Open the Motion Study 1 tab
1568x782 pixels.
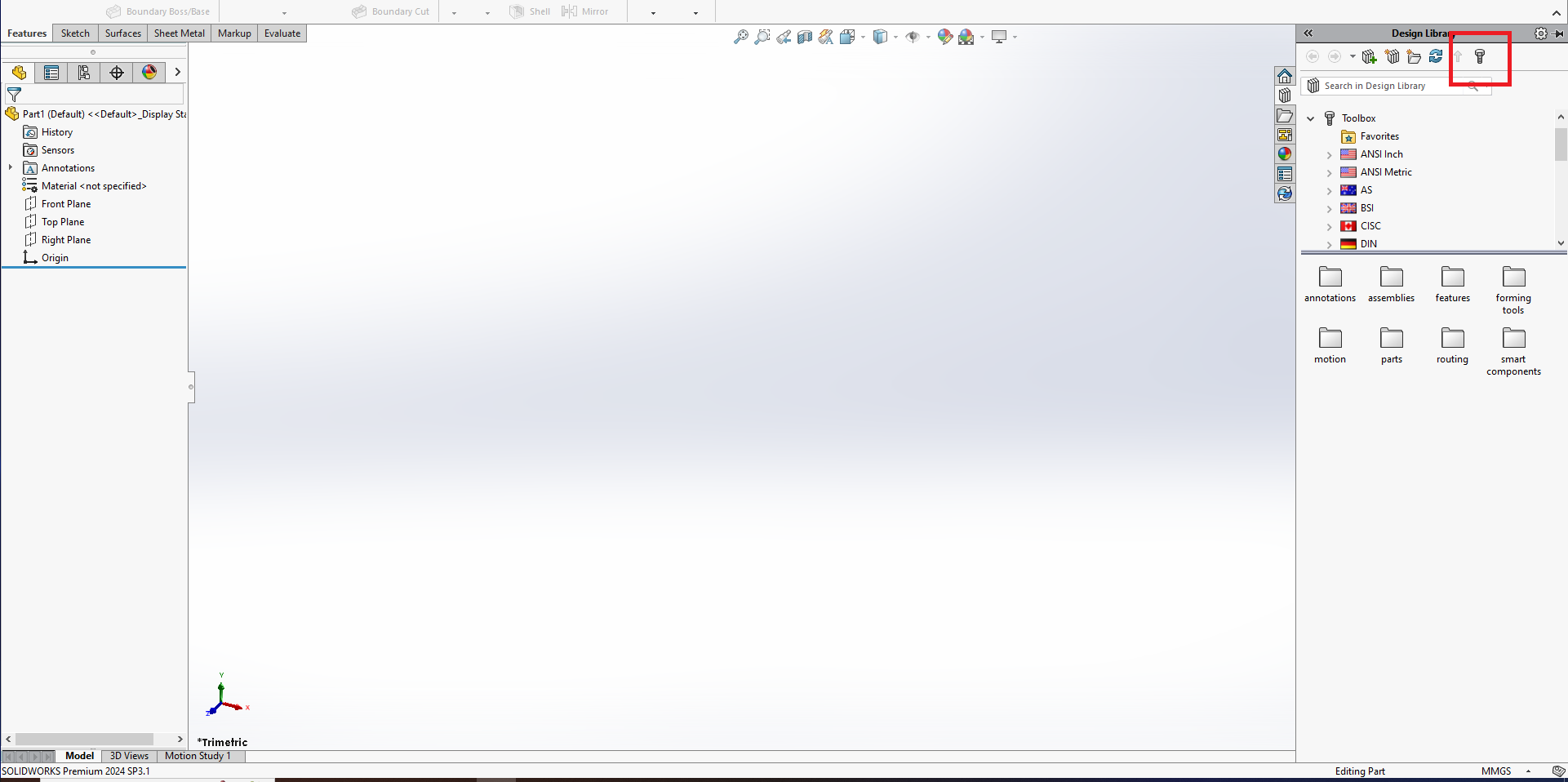[198, 756]
